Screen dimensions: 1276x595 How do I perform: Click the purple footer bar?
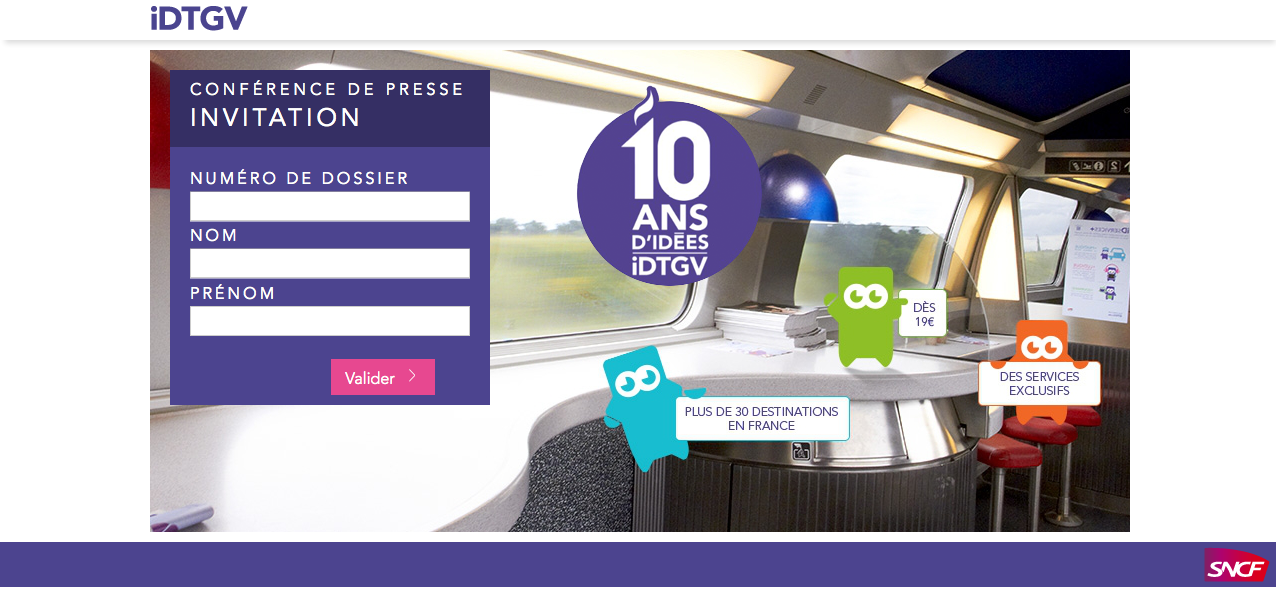coord(638,564)
